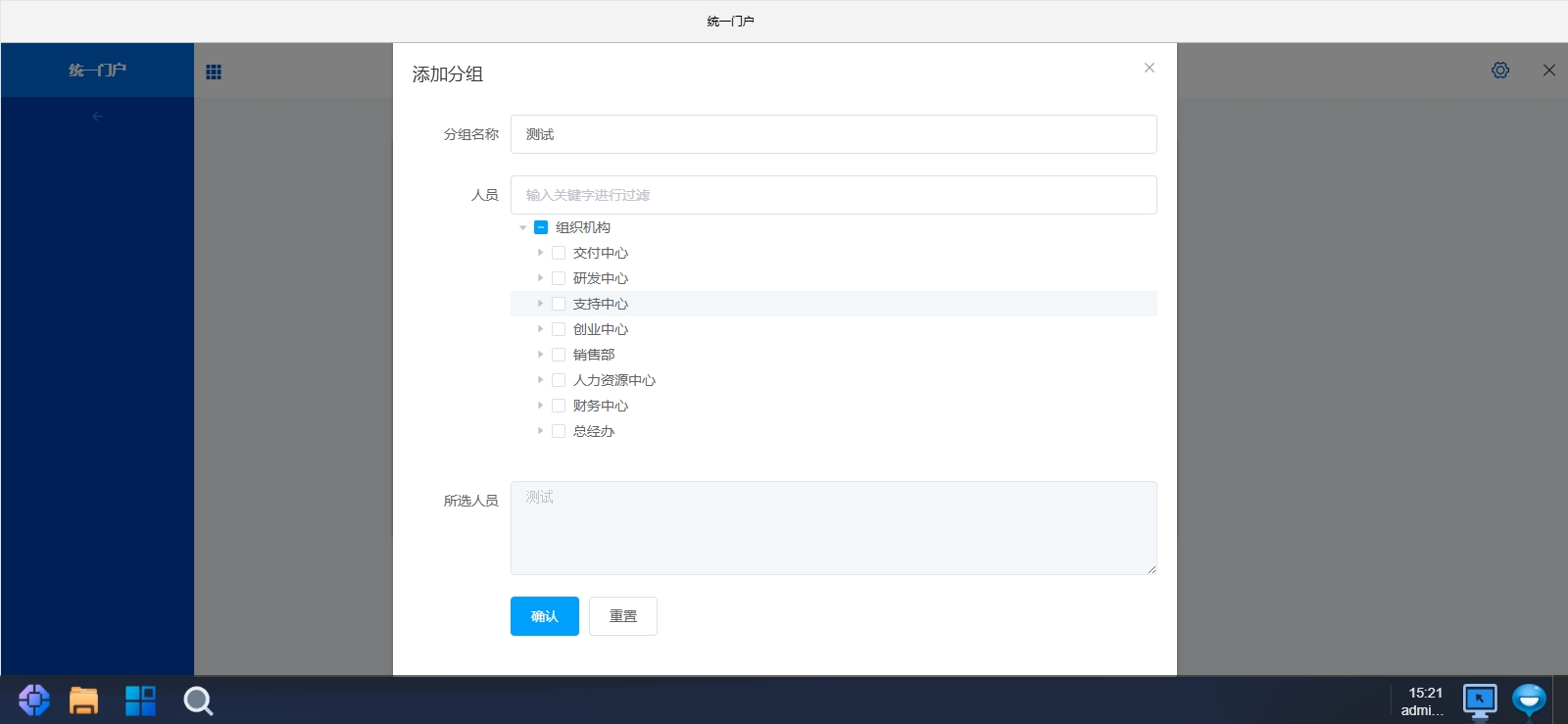The height and width of the screenshot is (724, 1568).
Task: Collapse the 组织机构 tree node
Action: 522,227
